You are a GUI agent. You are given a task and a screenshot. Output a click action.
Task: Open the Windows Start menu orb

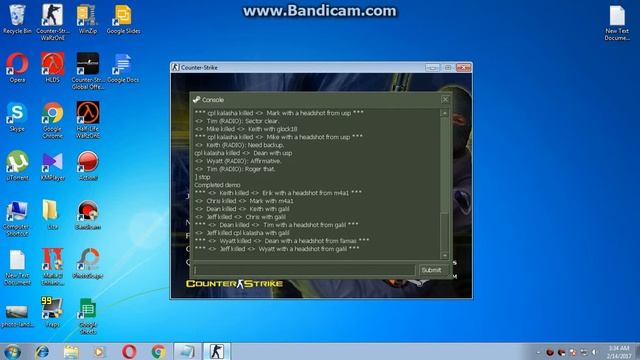[x=13, y=351]
